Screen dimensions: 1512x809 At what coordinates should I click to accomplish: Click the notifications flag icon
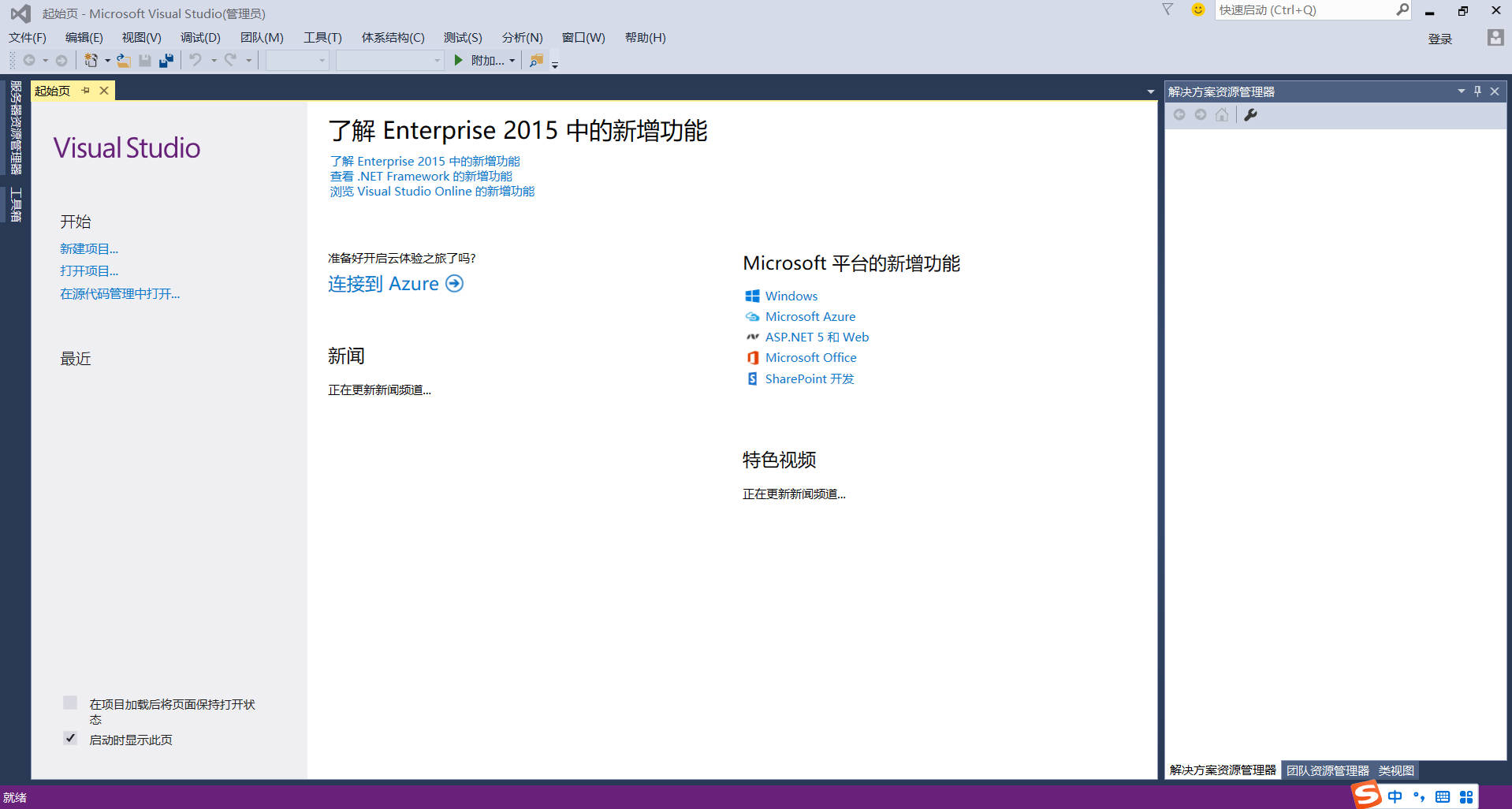tap(1168, 9)
